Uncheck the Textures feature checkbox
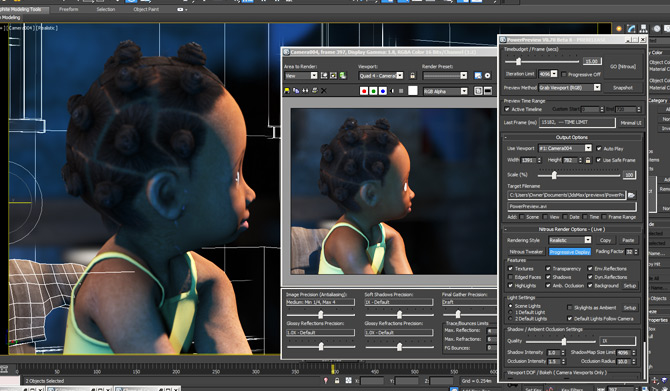The width and height of the screenshot is (670, 391). coord(510,269)
